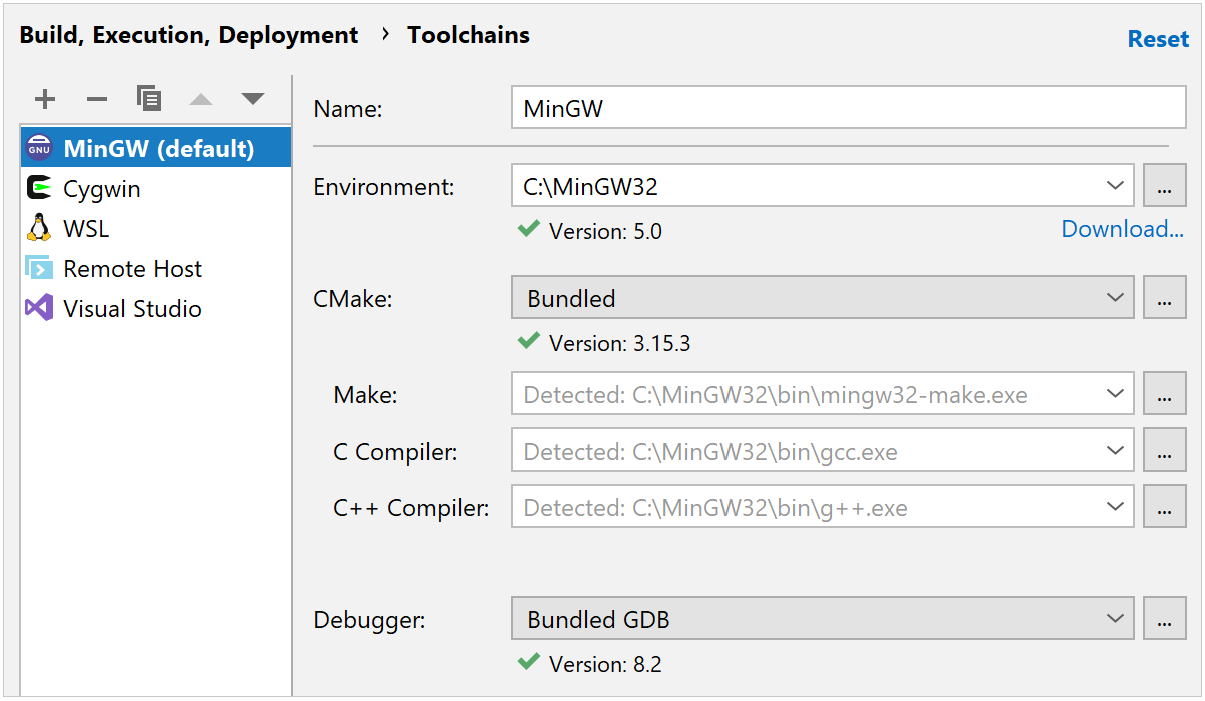Go to Build, Execution, Deployment breadcrumb

[x=189, y=35]
